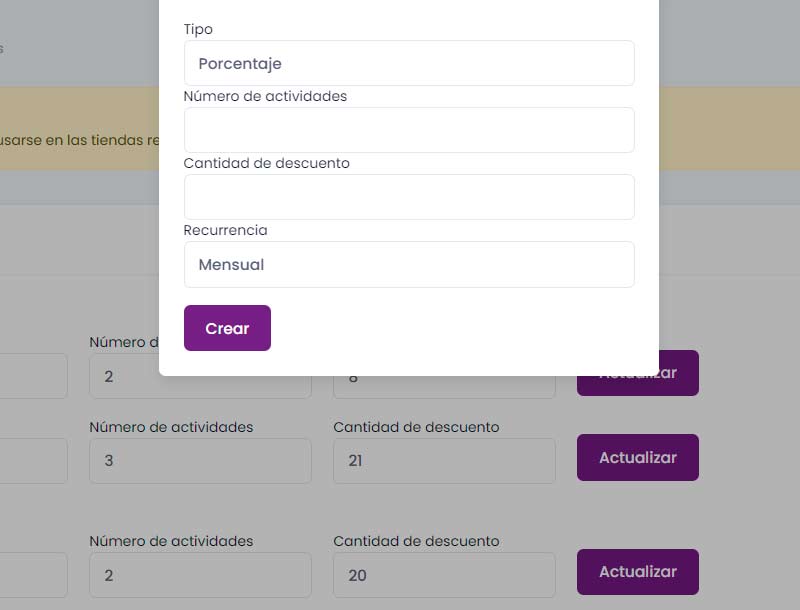Open the Tipo dropdown showing Porcentaje

409,63
